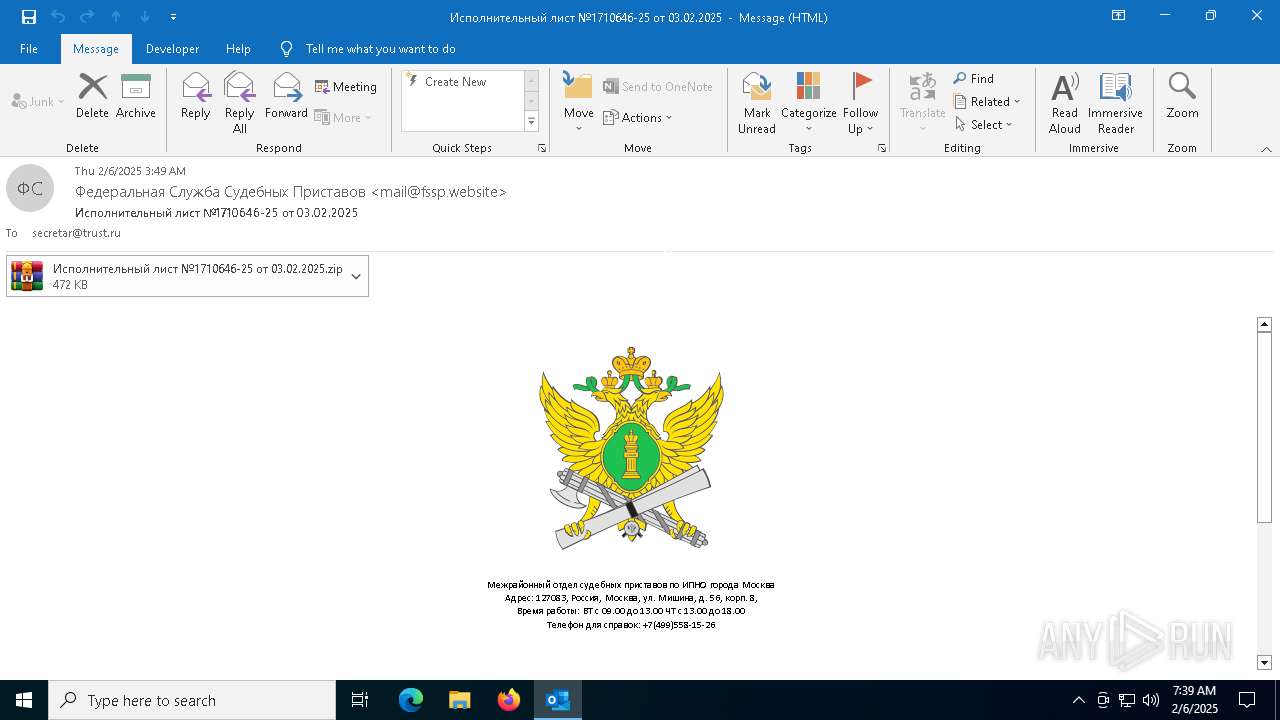Go to next item using down arrow
Screen dimensions: 1280x720
(x=145, y=16)
